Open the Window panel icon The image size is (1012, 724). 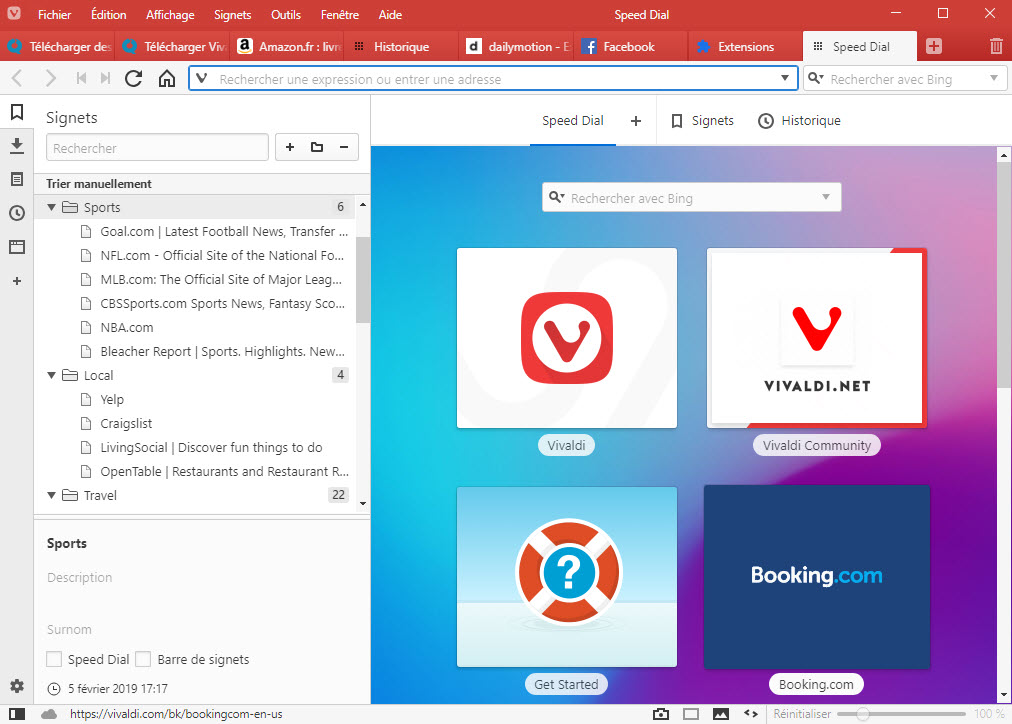[x=17, y=246]
